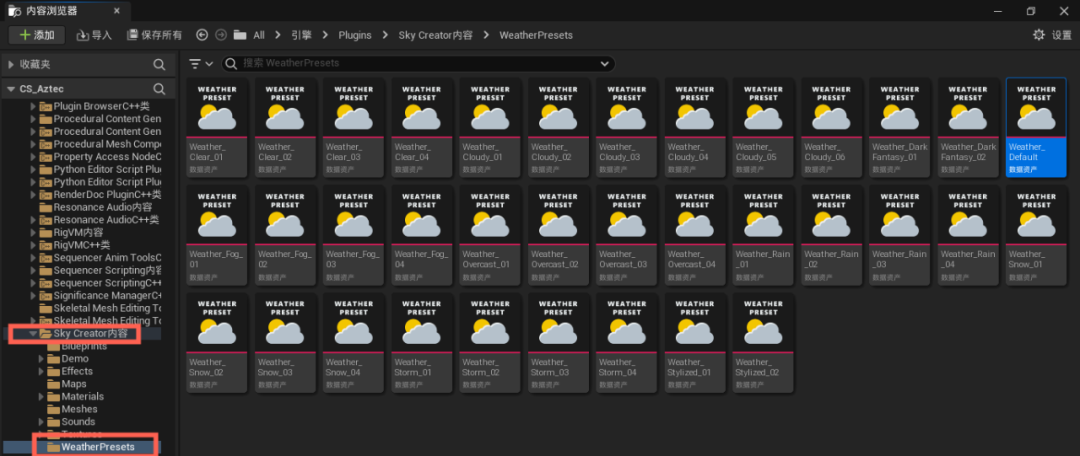Expand the 收藏夹 favorites section
The width and height of the screenshot is (1080, 456).
(x=11, y=64)
